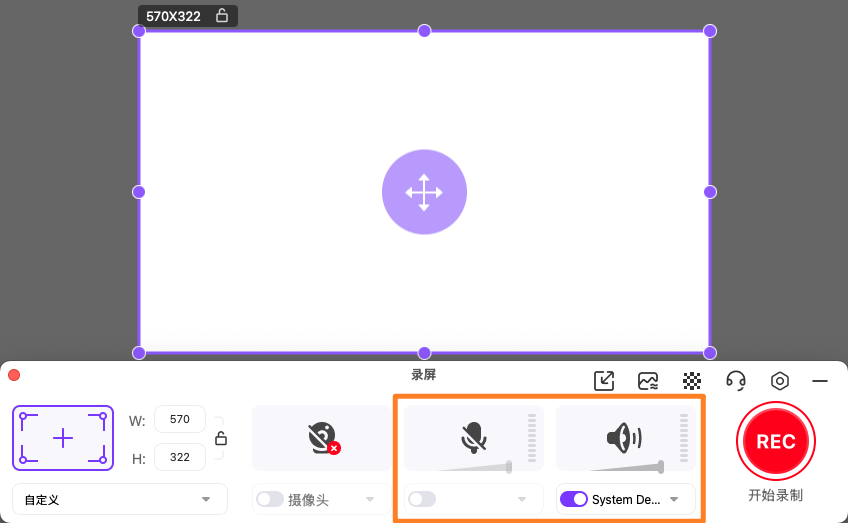Screen dimensions: 848x523
Task: Minimize the recorder panel with dash icon
Action: 820,381
